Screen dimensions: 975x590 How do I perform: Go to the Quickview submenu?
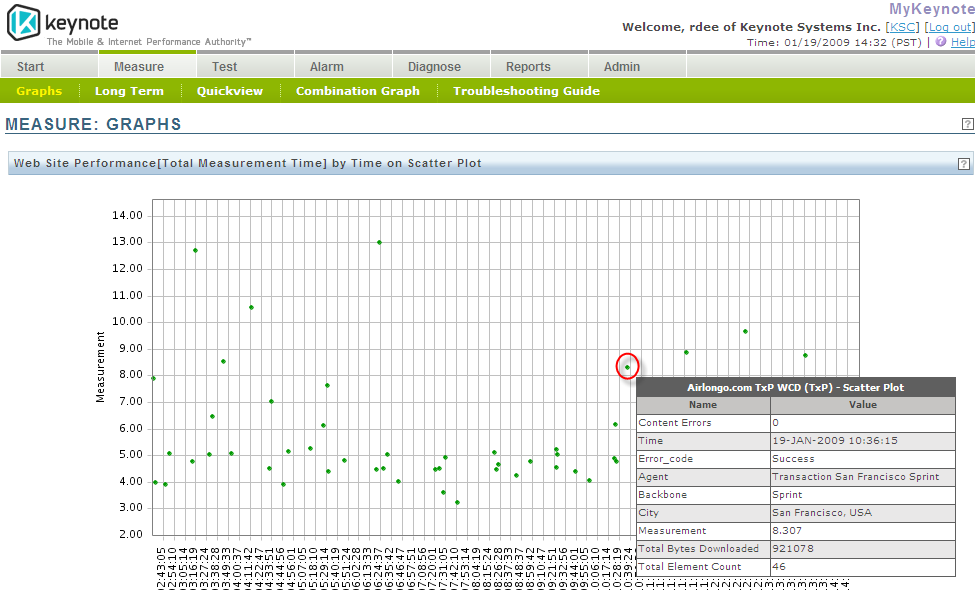click(229, 91)
